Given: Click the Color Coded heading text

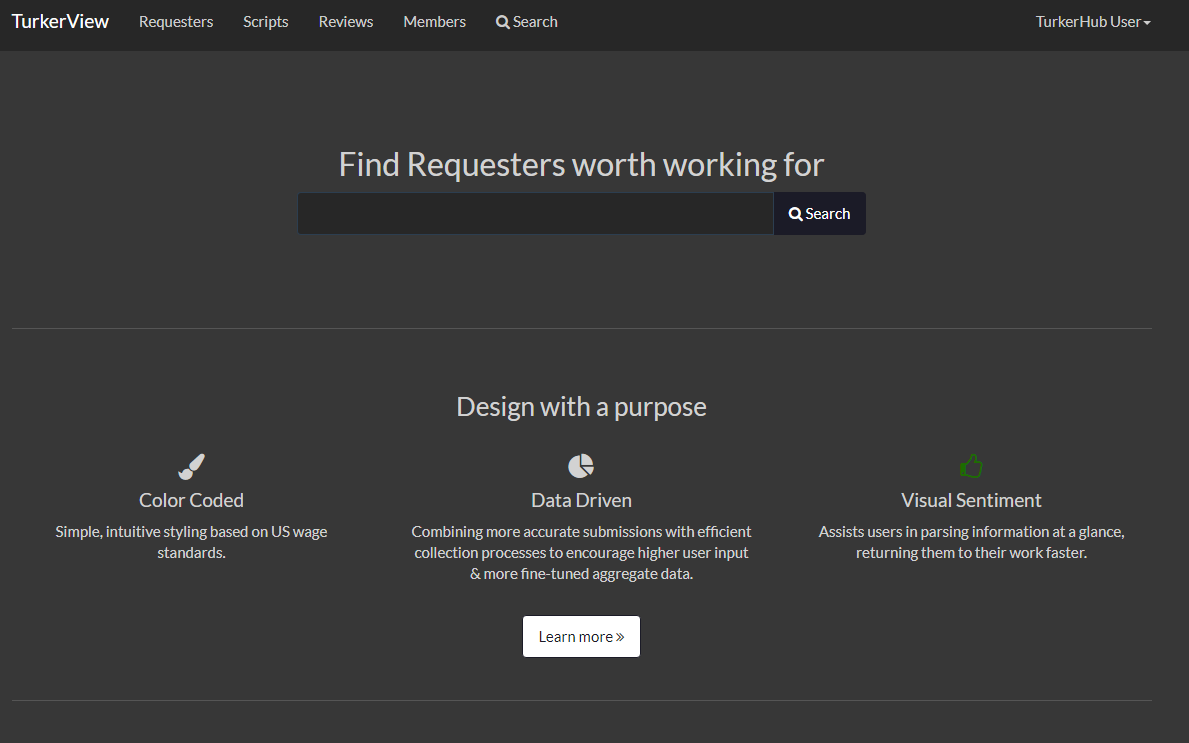Looking at the screenshot, I should pos(191,500).
